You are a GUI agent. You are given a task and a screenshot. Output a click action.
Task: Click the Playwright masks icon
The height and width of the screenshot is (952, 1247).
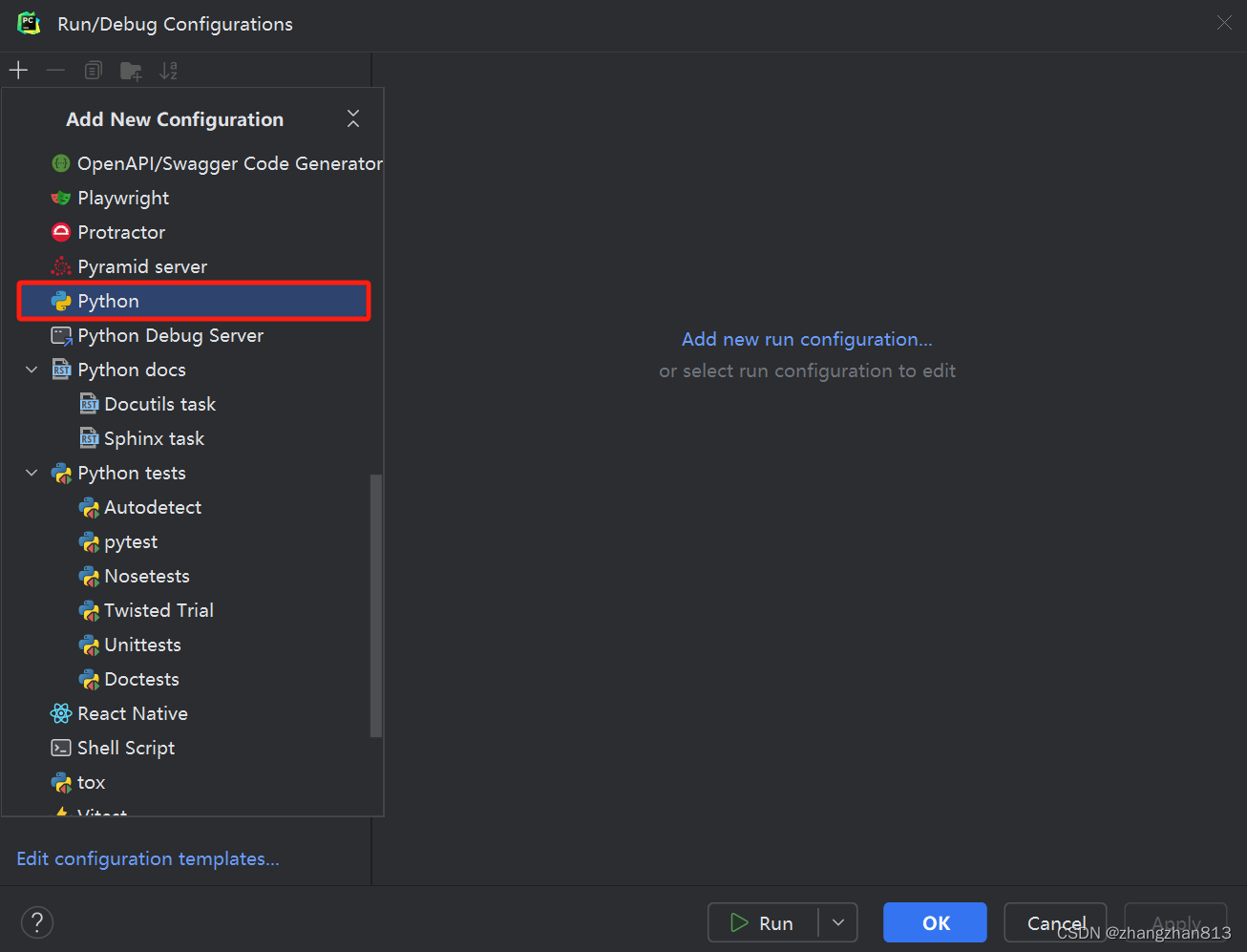[61, 198]
